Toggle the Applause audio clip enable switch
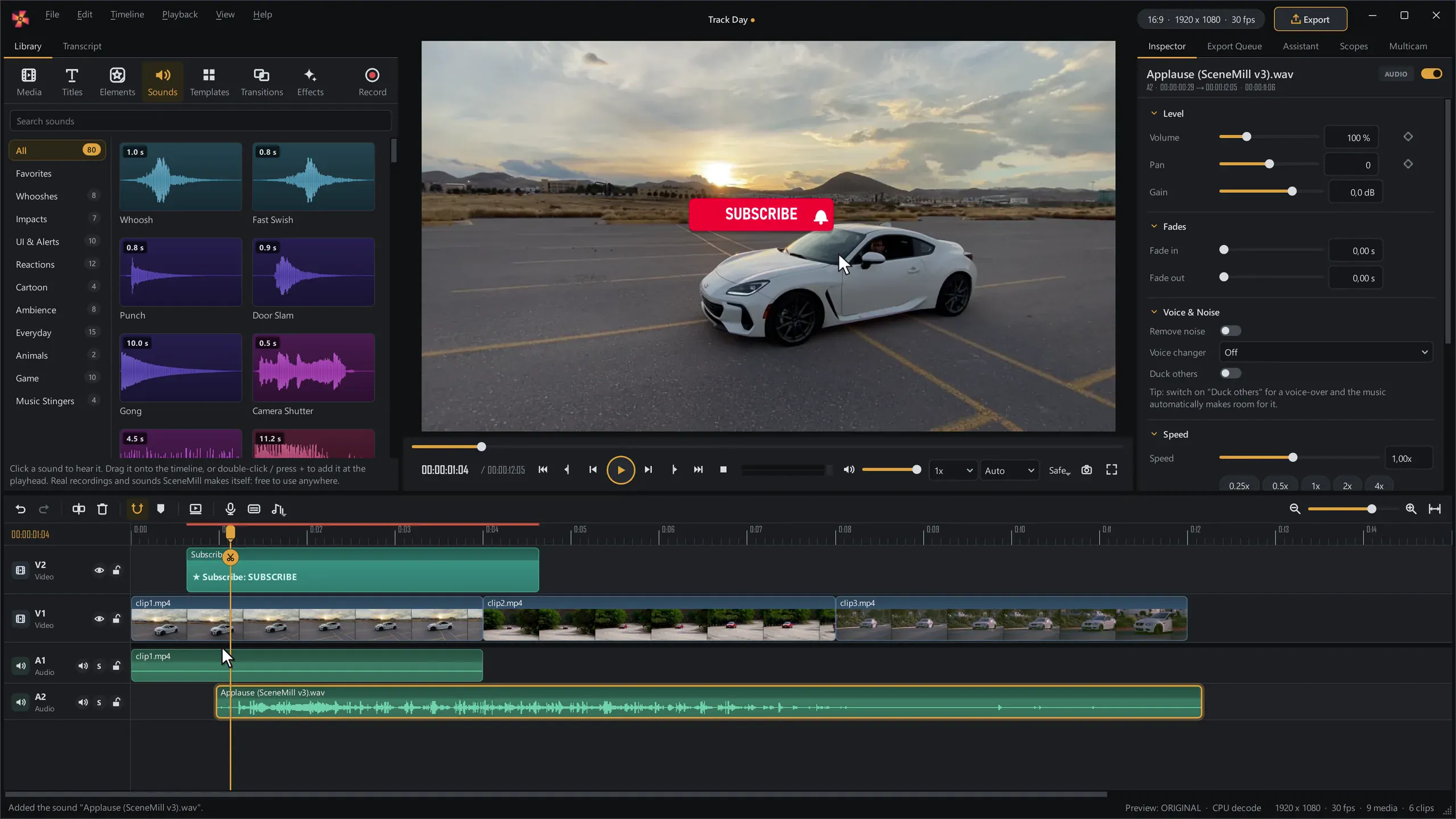This screenshot has width=1456, height=819. point(1431,74)
